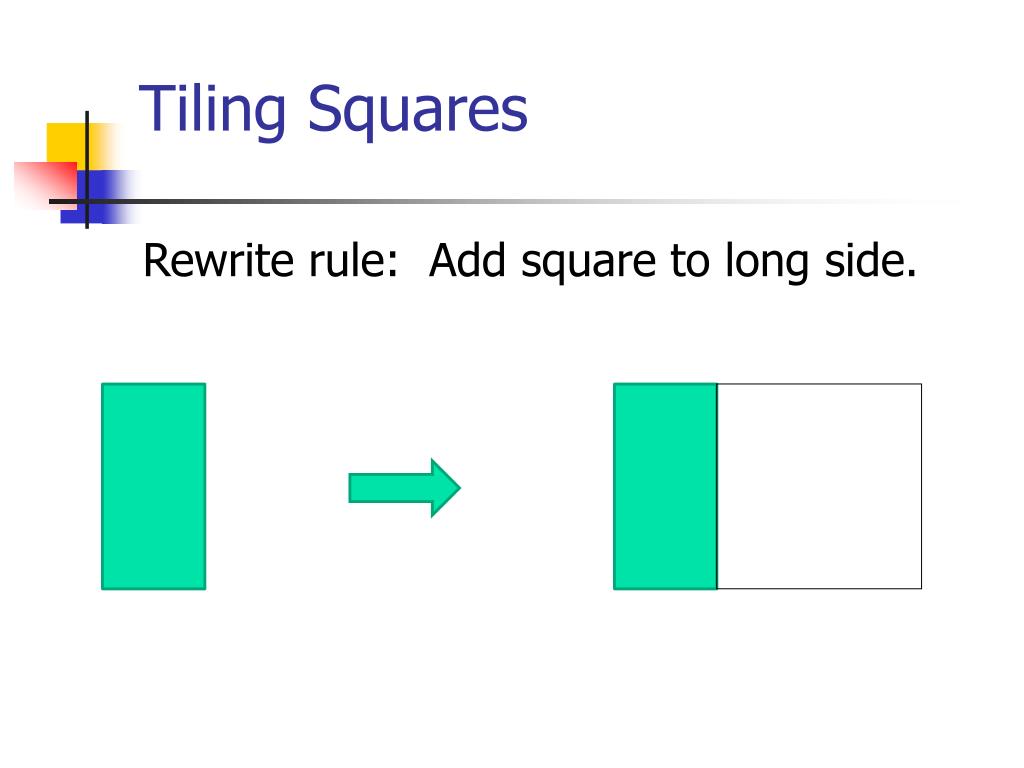Click the standalone green rectangle on left

point(153,487)
